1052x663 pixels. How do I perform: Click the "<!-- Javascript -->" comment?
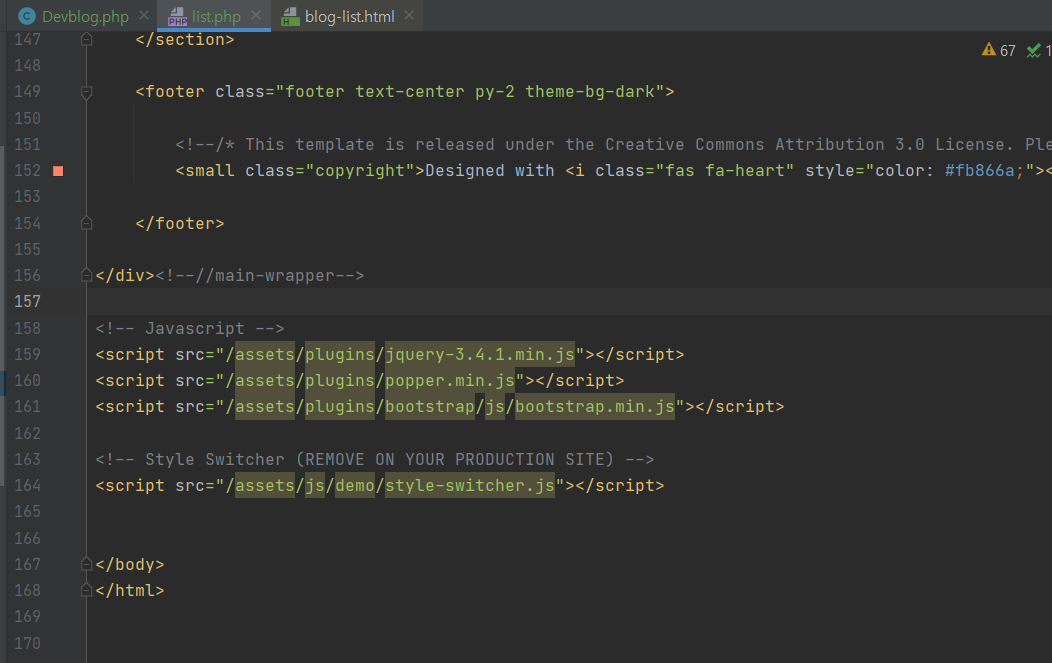190,328
